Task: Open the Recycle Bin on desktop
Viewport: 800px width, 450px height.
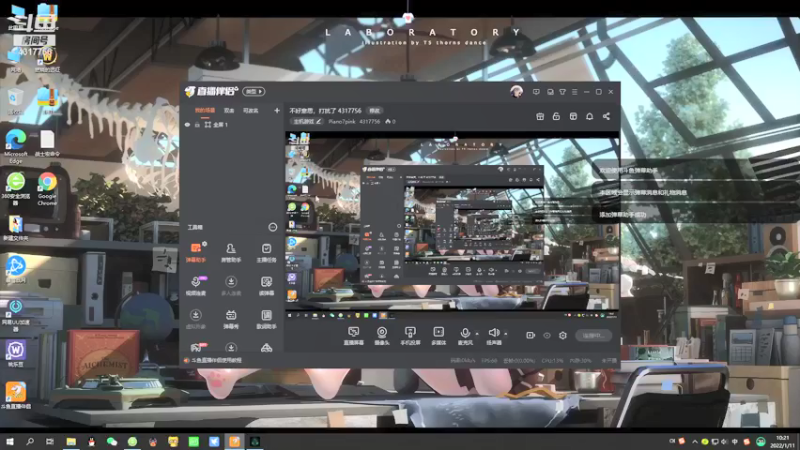Action: click(x=15, y=101)
